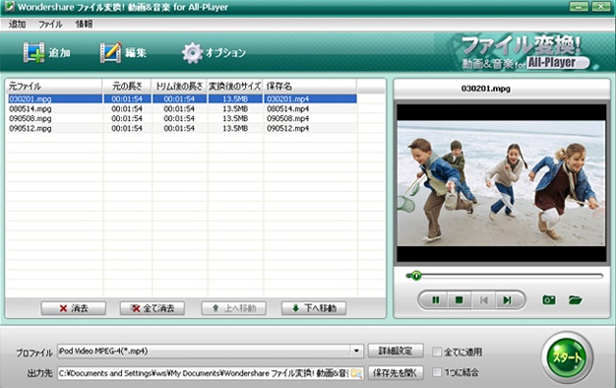The width and height of the screenshot is (616, 388).
Task: Click the preview progress track
Action: point(504,276)
